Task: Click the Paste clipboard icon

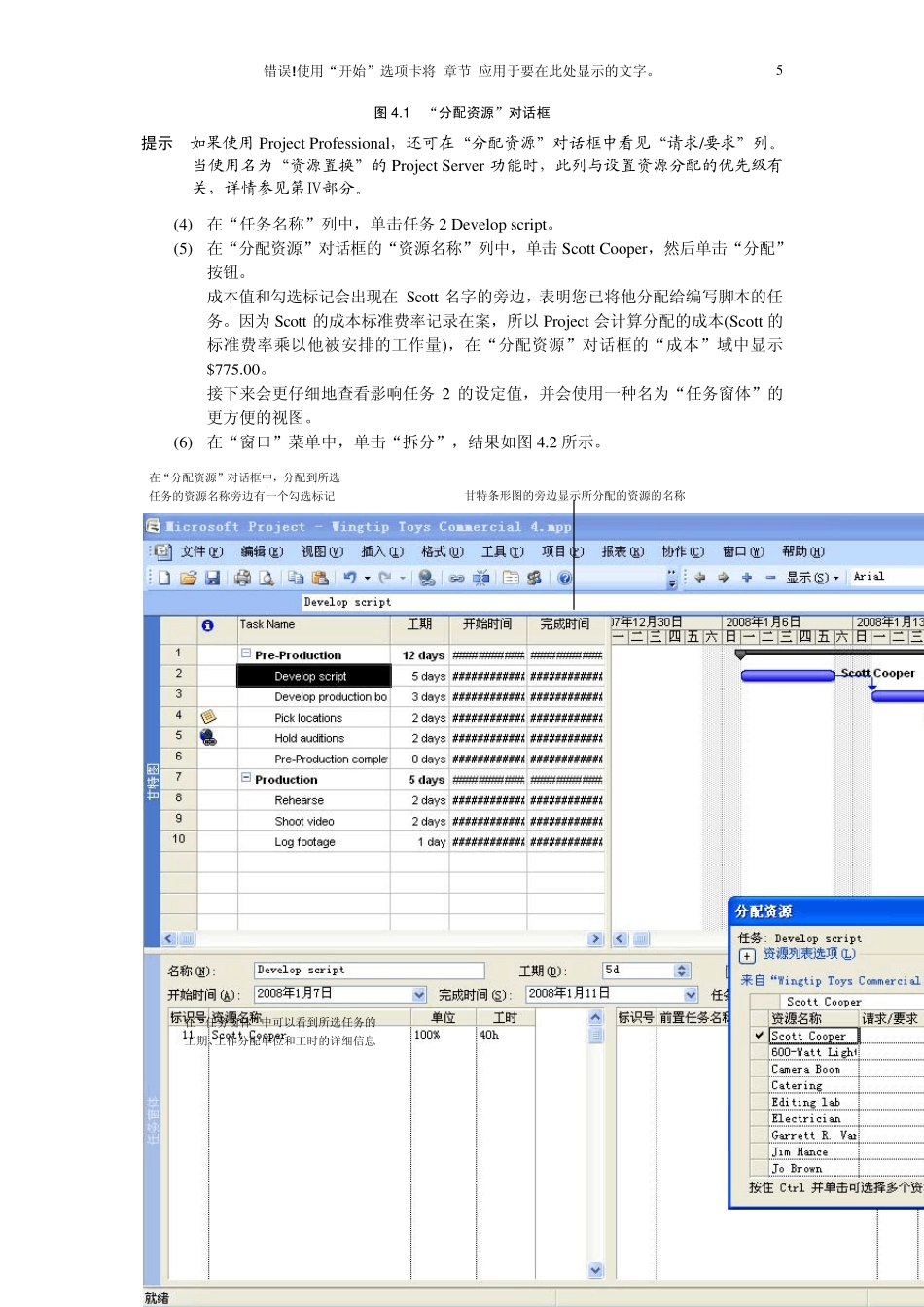Action: (320, 578)
